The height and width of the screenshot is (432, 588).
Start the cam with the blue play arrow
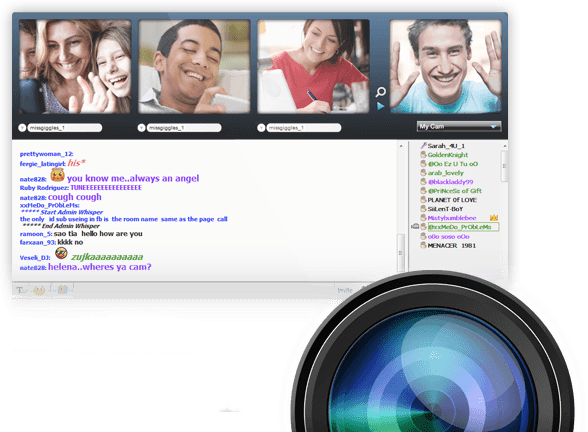(x=381, y=106)
